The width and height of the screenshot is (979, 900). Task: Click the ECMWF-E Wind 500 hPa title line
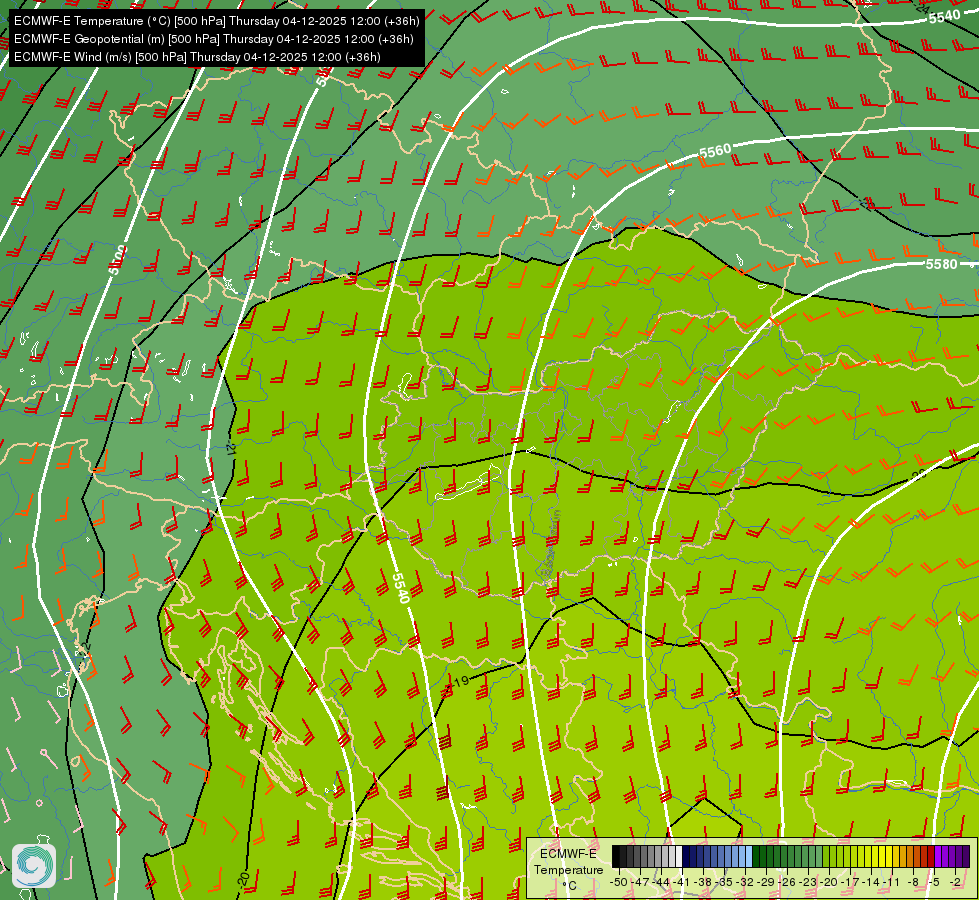pyautogui.click(x=197, y=57)
